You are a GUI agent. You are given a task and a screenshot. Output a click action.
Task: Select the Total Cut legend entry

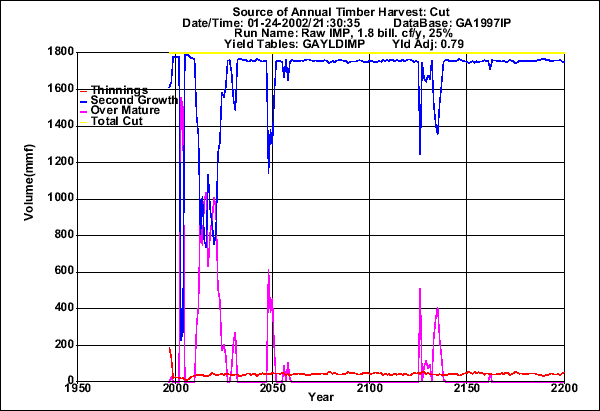point(116,121)
